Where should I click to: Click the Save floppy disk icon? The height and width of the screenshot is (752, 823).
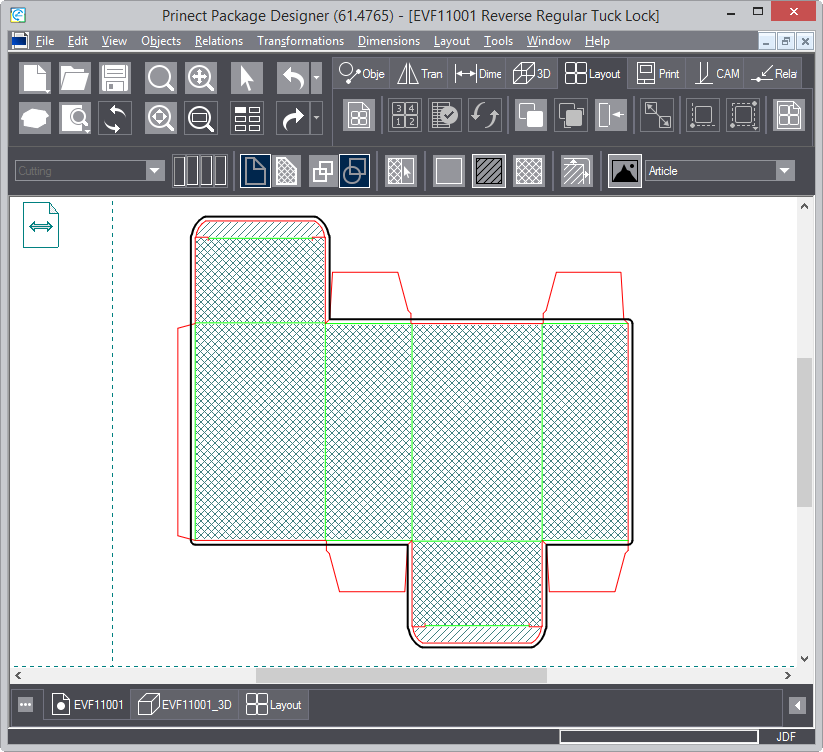115,78
